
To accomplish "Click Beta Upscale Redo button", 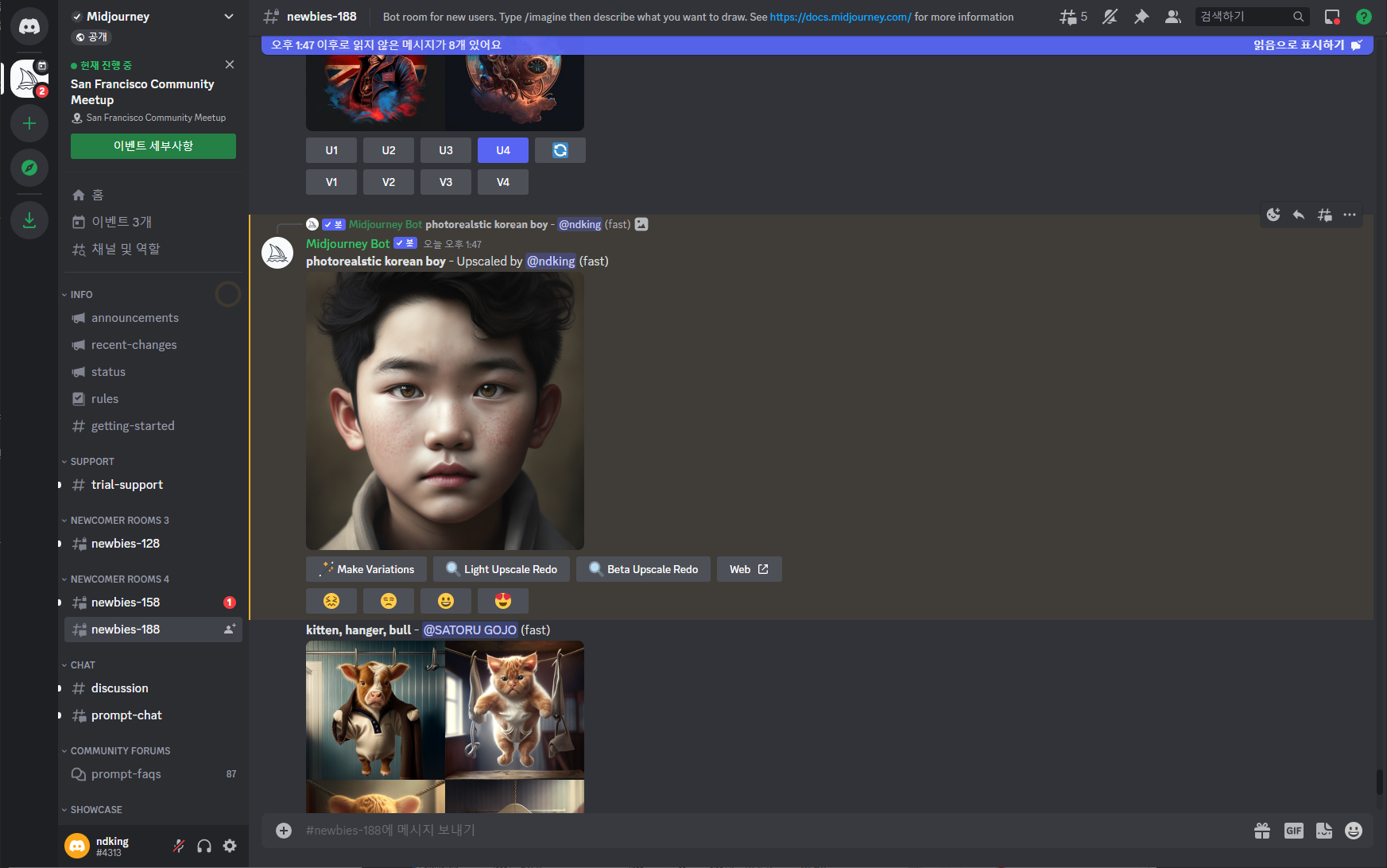I will tap(643, 569).
